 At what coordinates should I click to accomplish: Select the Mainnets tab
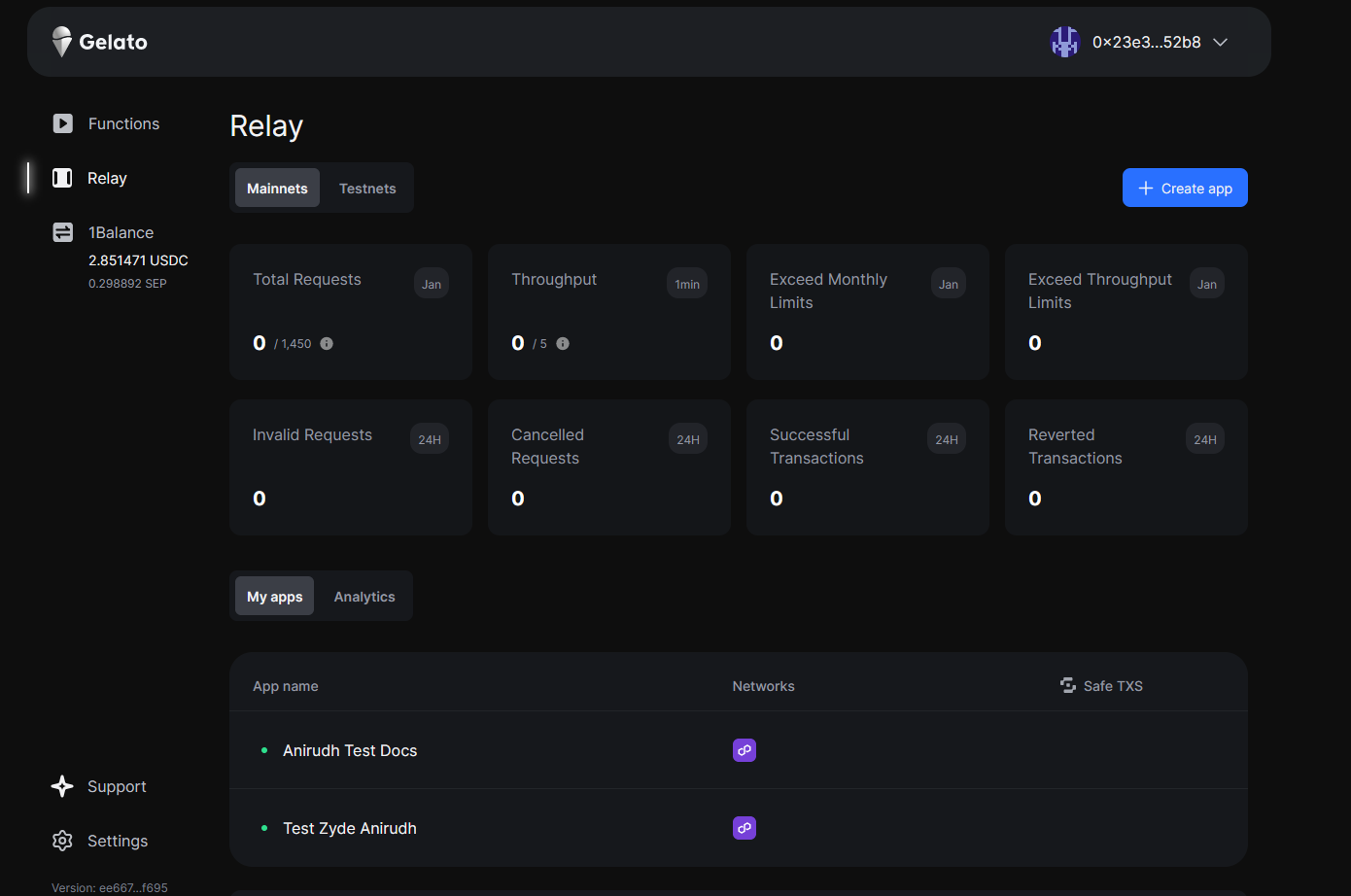[277, 189]
